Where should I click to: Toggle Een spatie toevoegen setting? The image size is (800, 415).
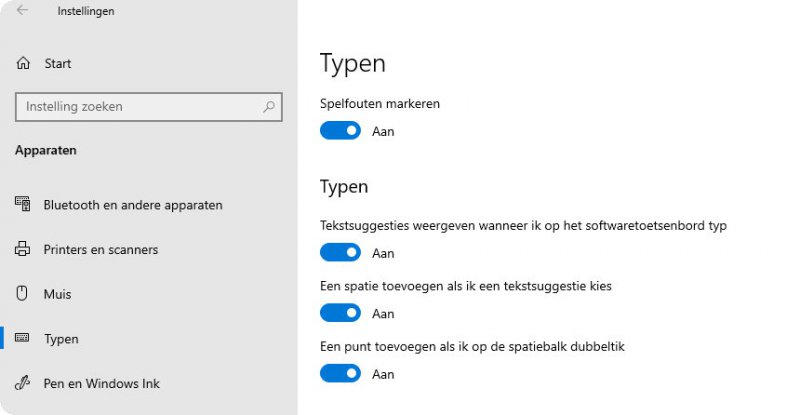[340, 313]
